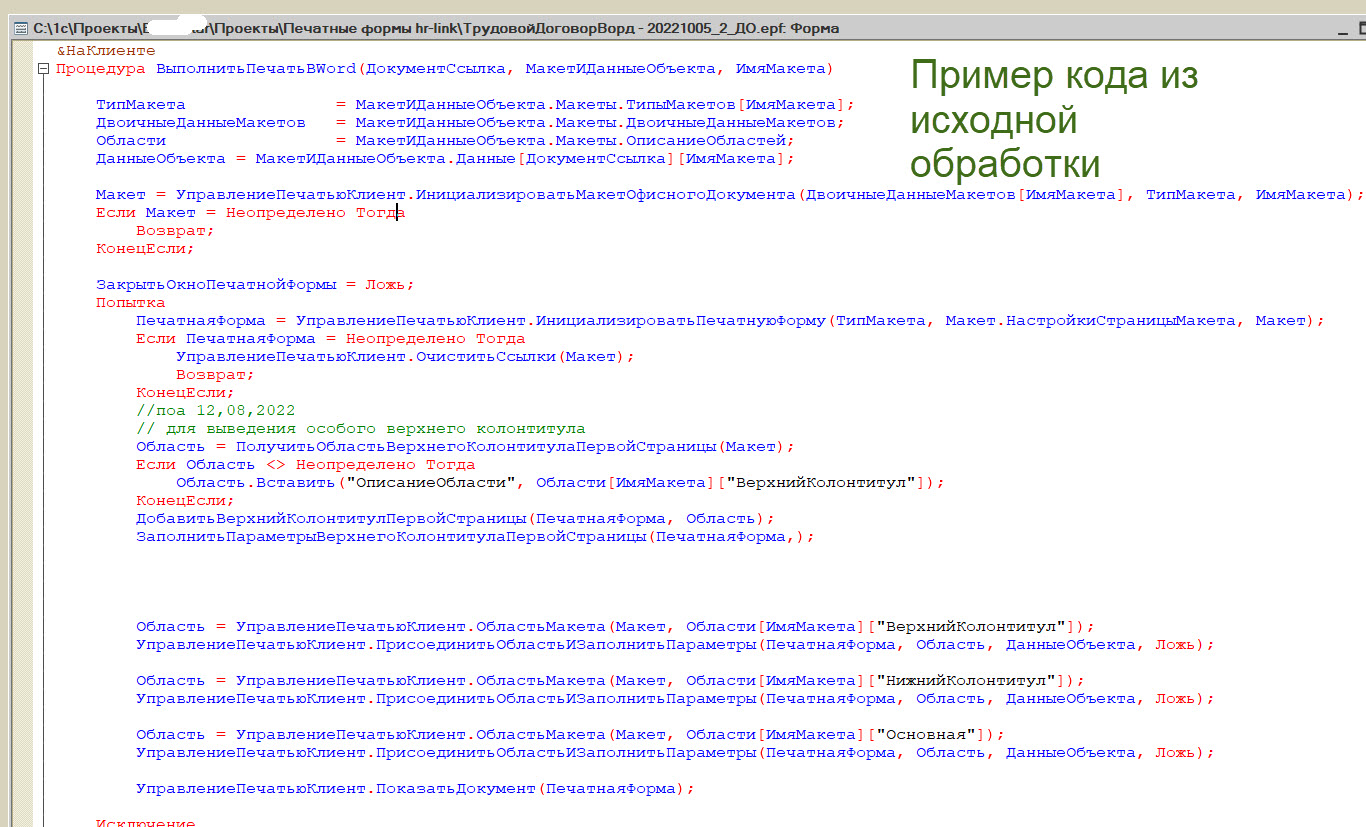Click the Процедура keyword
This screenshot has width=1366, height=827.
pyautogui.click(x=100, y=69)
